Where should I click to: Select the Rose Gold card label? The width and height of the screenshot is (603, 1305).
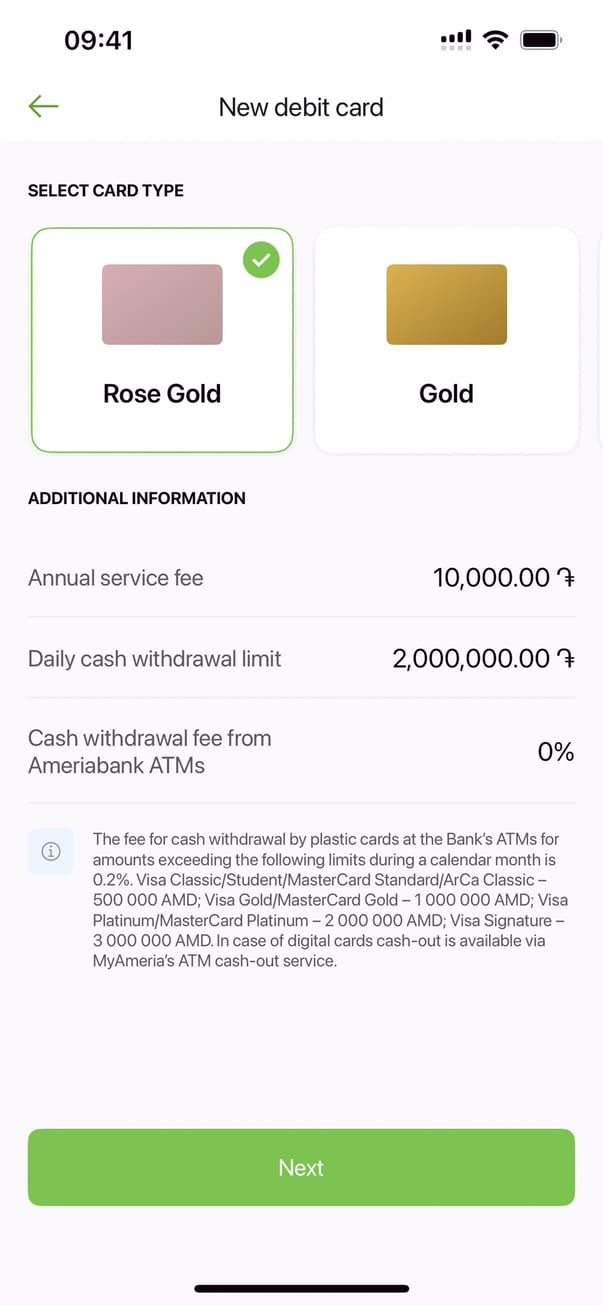[162, 393]
